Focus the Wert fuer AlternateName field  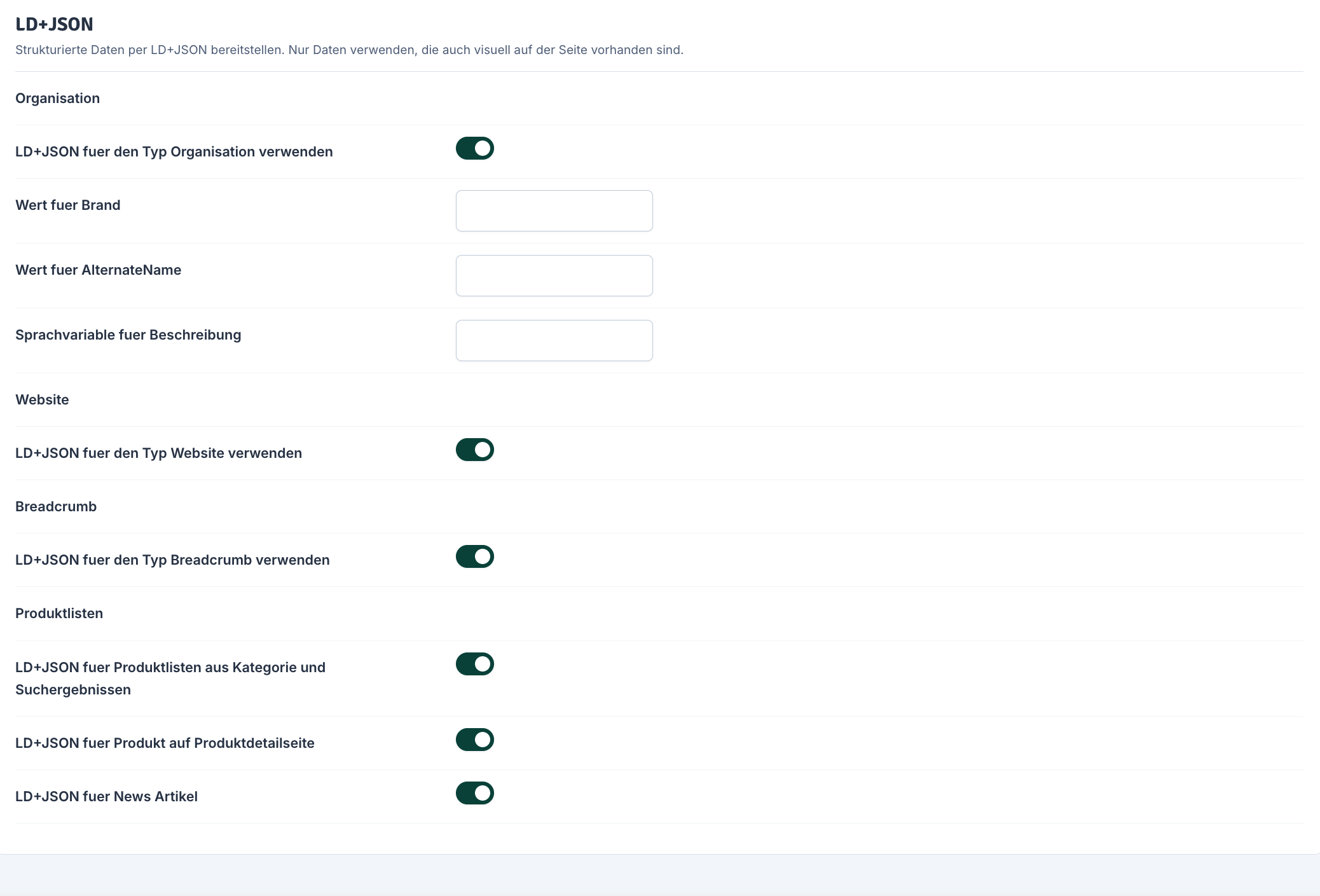[x=554, y=275]
